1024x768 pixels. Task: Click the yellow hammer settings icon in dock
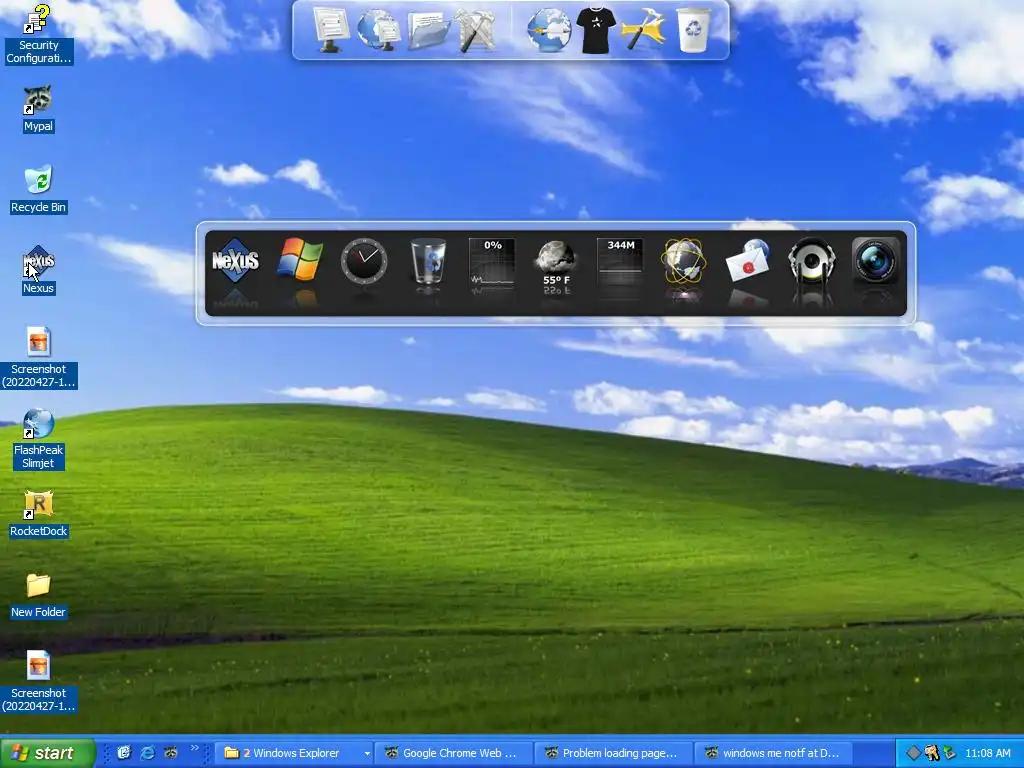click(644, 30)
